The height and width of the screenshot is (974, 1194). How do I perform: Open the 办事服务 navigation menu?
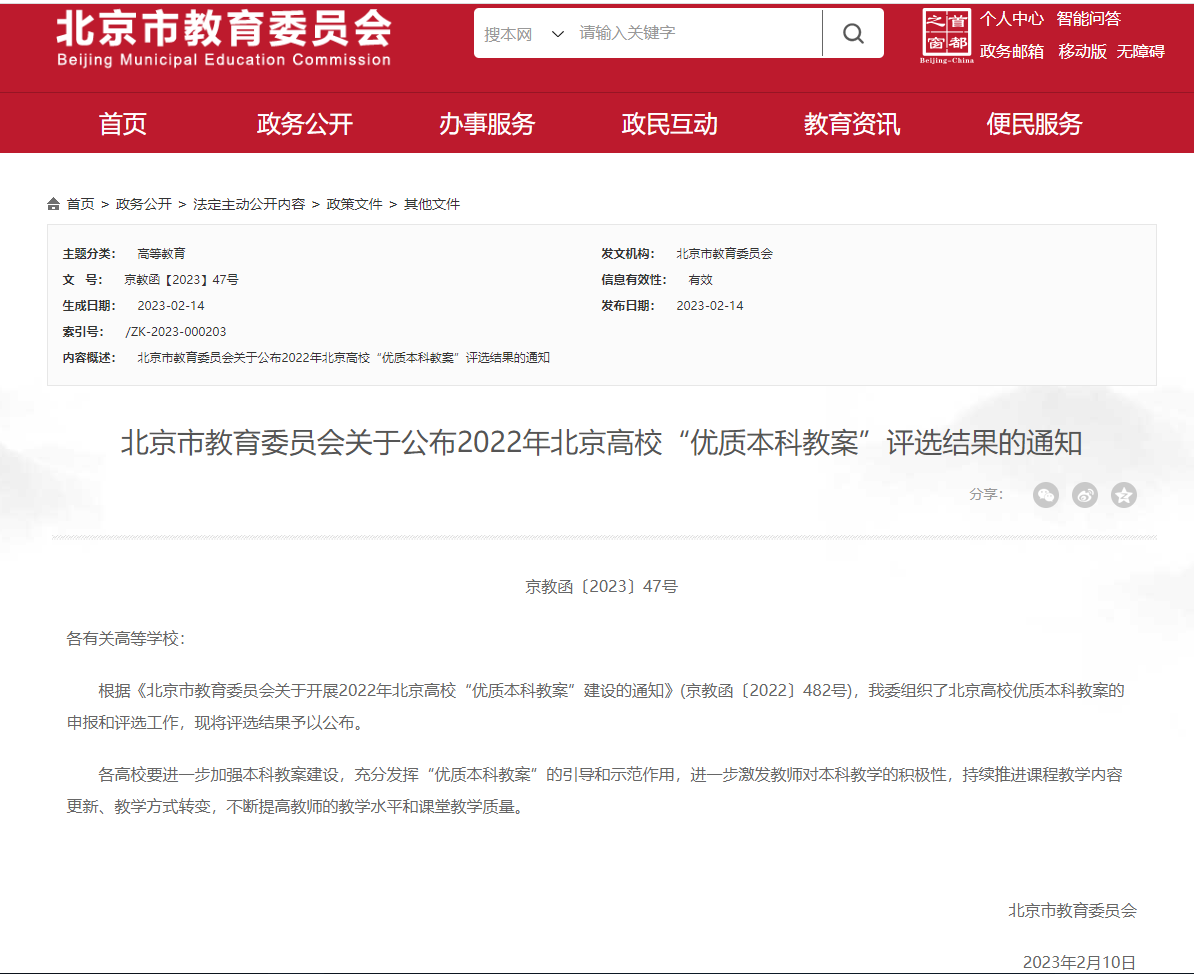pyautogui.click(x=487, y=124)
